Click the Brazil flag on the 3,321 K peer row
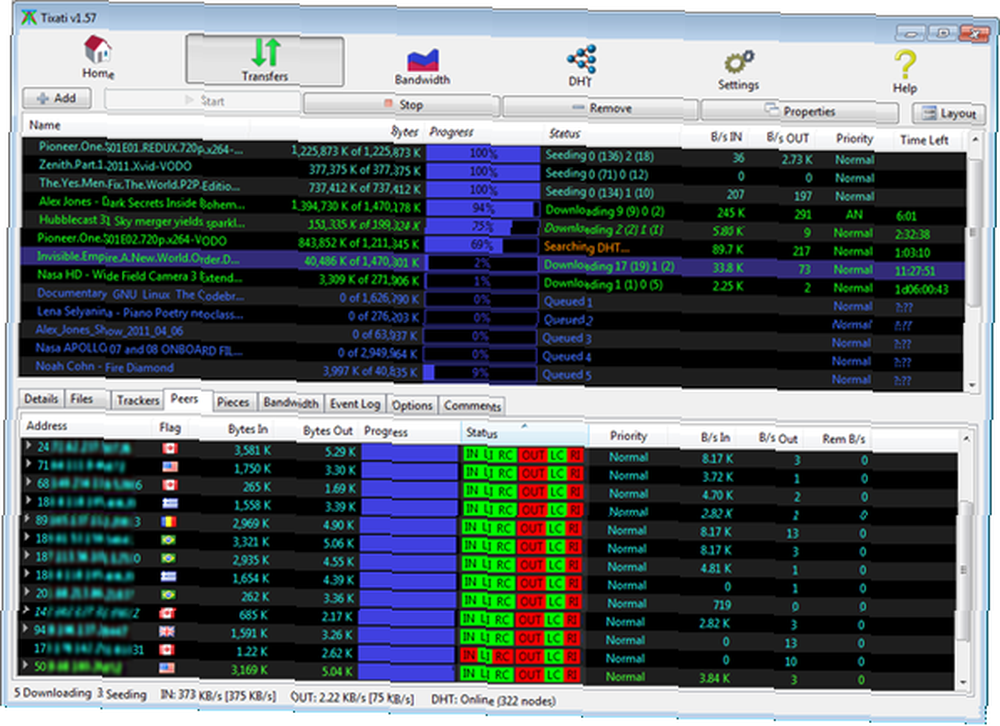The height and width of the screenshot is (726, 1000). click(x=169, y=540)
